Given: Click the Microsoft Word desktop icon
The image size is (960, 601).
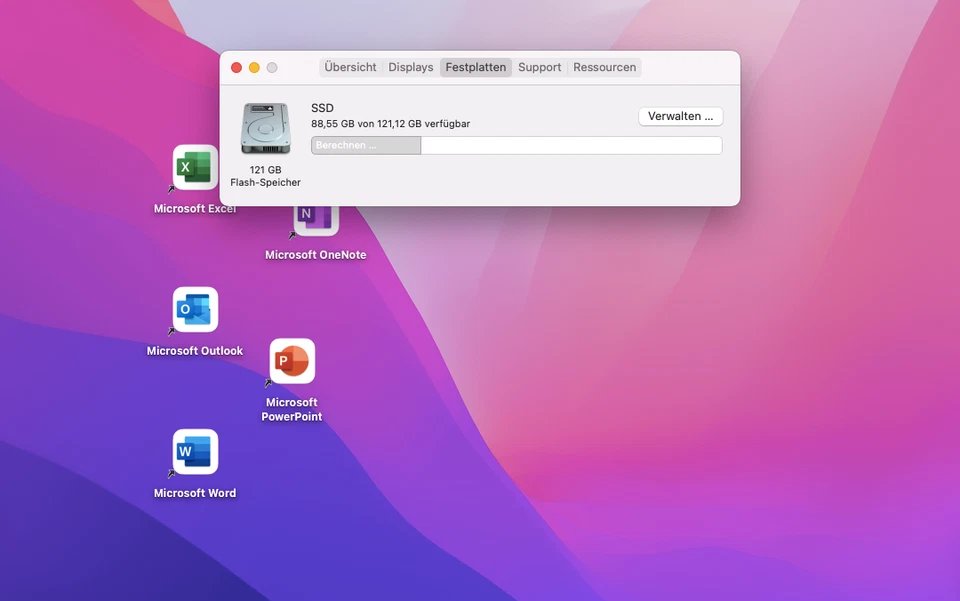Looking at the screenshot, I should coord(195,452).
